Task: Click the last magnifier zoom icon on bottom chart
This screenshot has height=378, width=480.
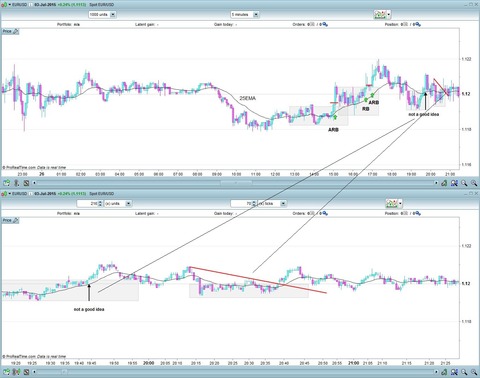Action: 474,372
